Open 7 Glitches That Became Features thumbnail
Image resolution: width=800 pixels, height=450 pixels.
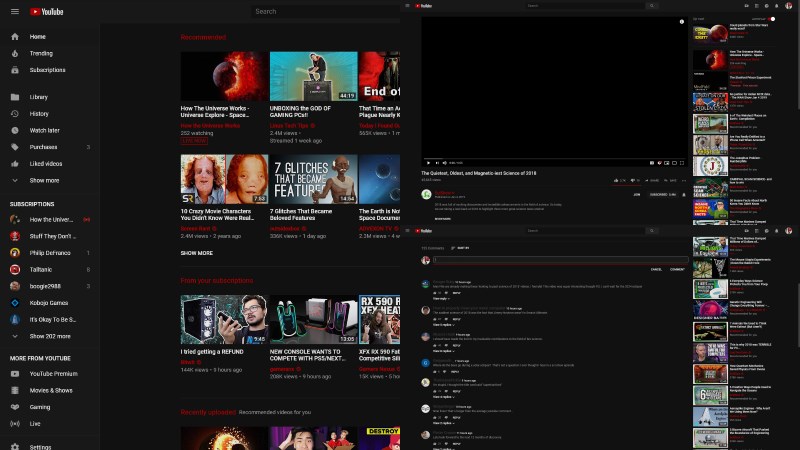click(314, 179)
